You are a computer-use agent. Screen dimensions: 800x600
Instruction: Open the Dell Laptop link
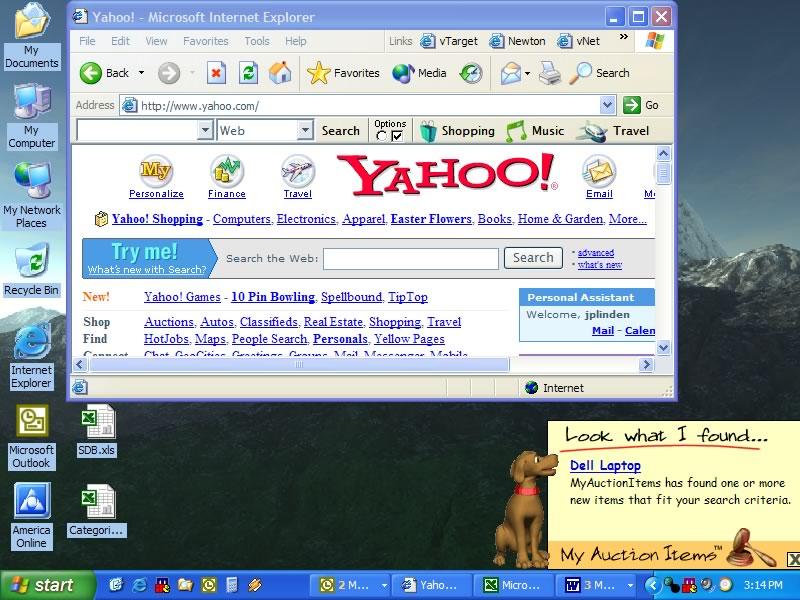pos(605,465)
